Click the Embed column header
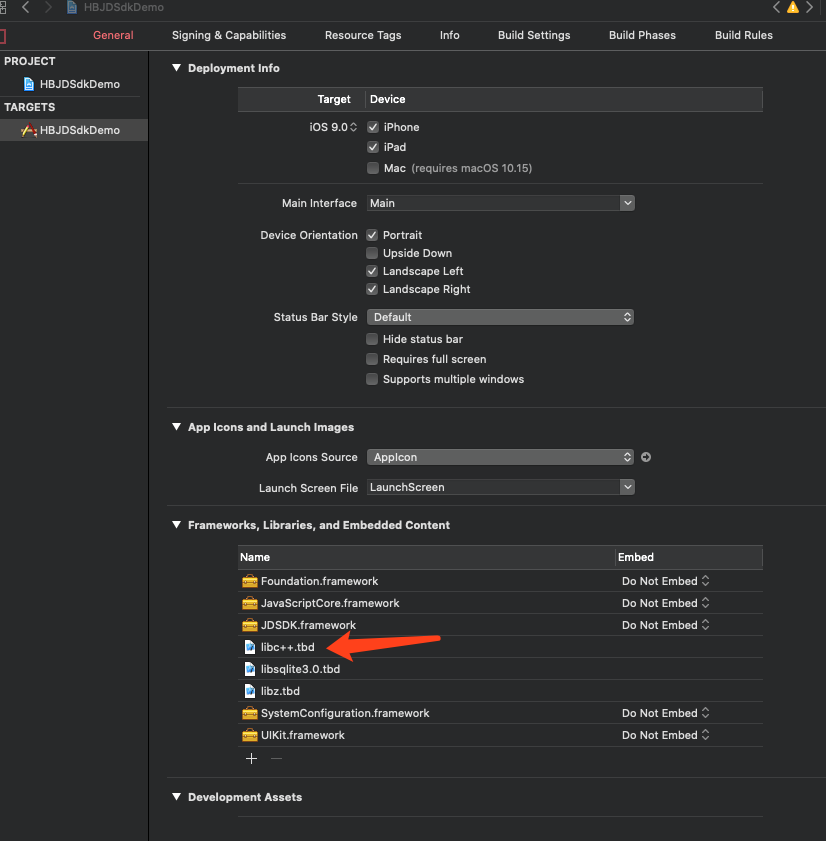Viewport: 826px width, 841px height. [689, 557]
